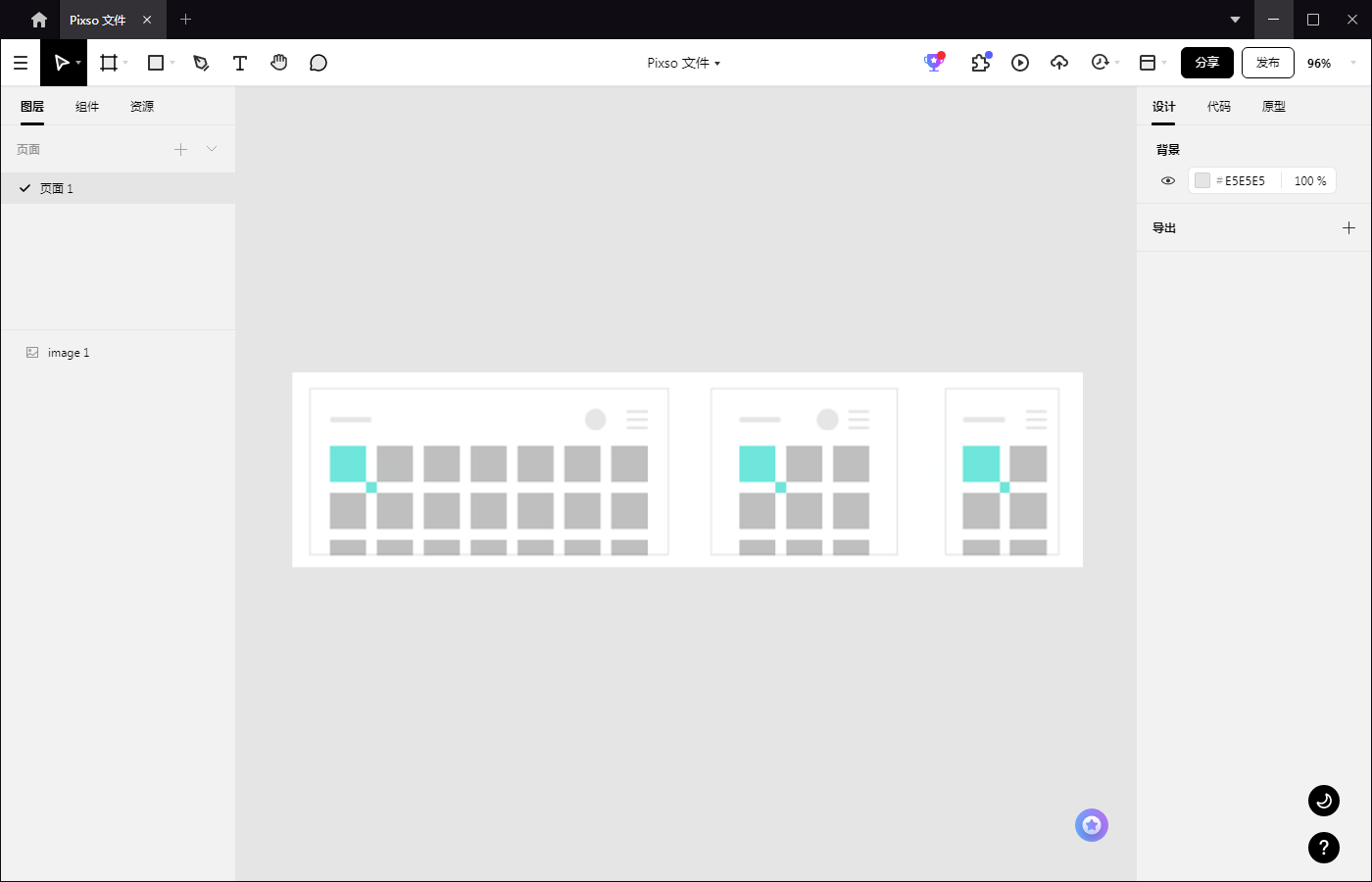
Task: Click the cloud upload icon
Action: click(x=1059, y=63)
